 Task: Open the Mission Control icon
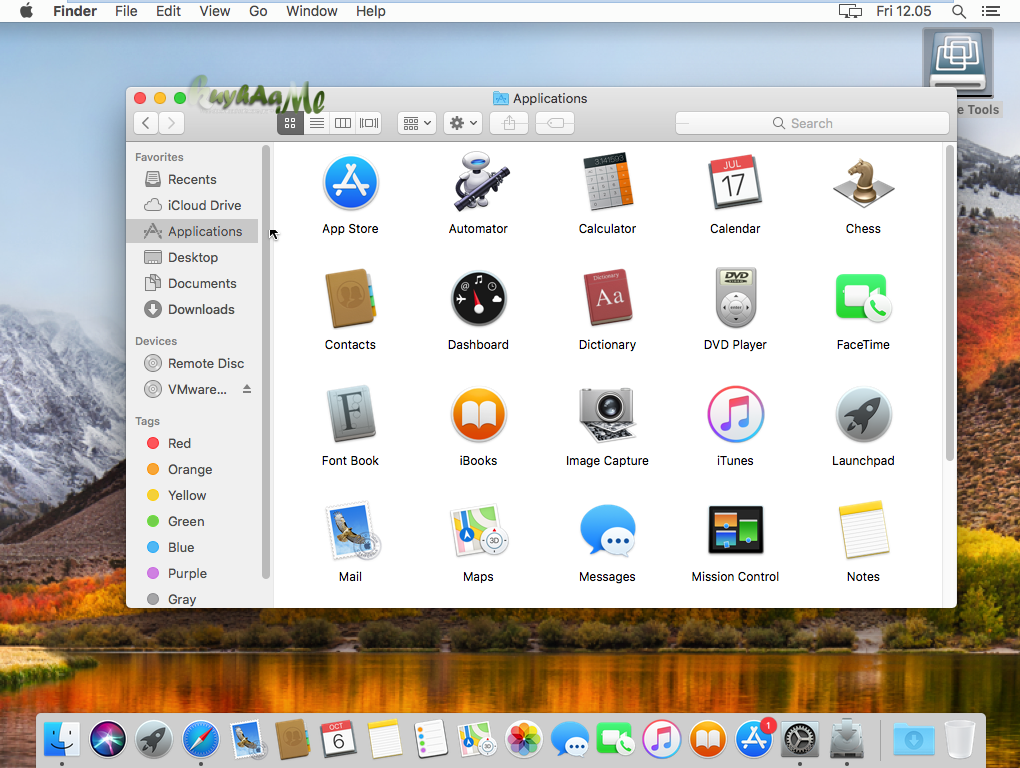pyautogui.click(x=735, y=530)
